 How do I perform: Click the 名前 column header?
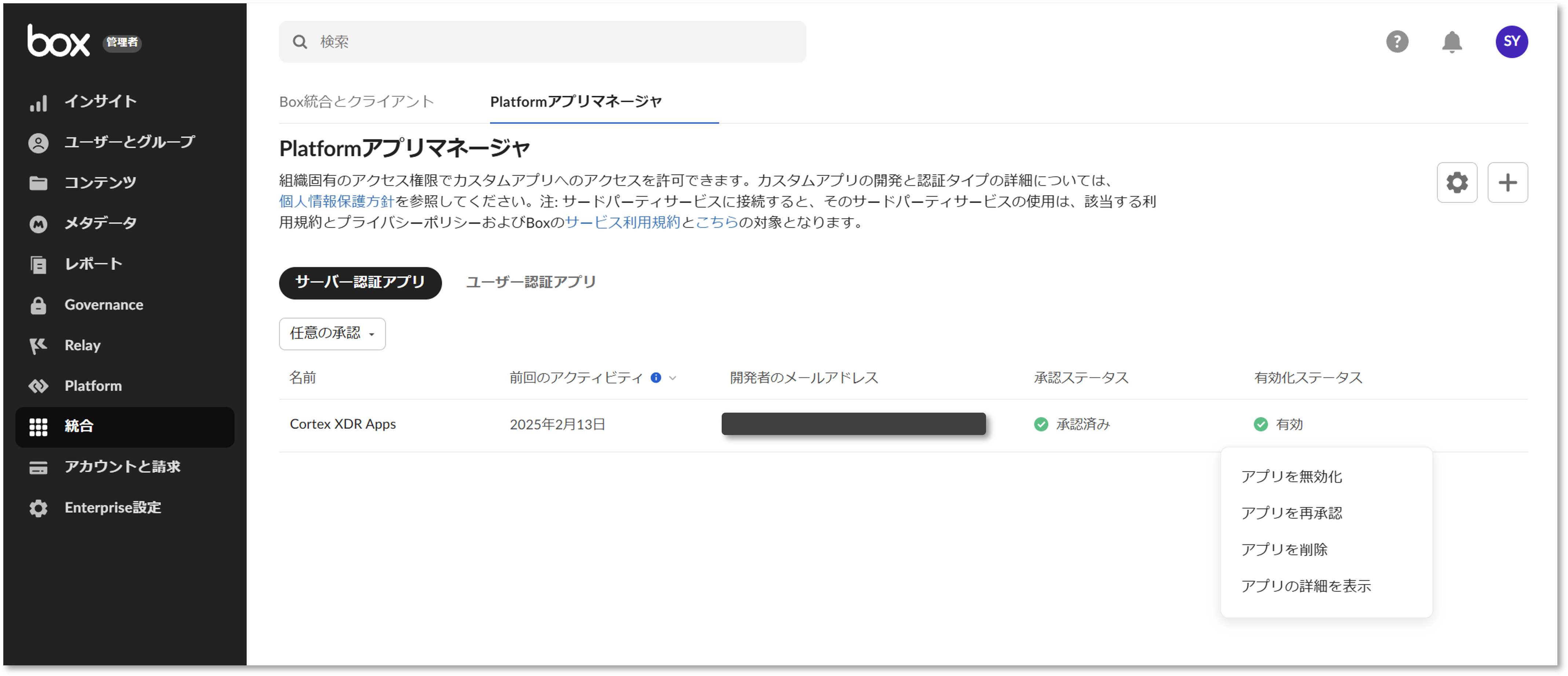tap(303, 377)
